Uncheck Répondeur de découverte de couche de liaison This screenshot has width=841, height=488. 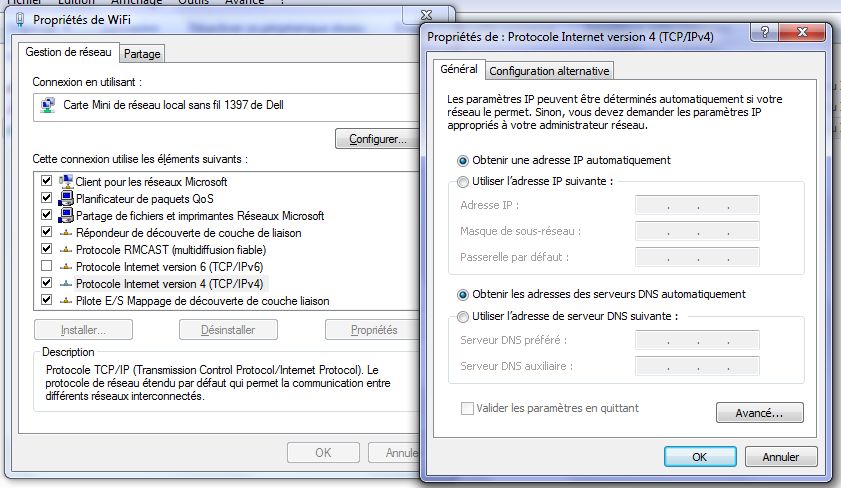click(x=47, y=232)
